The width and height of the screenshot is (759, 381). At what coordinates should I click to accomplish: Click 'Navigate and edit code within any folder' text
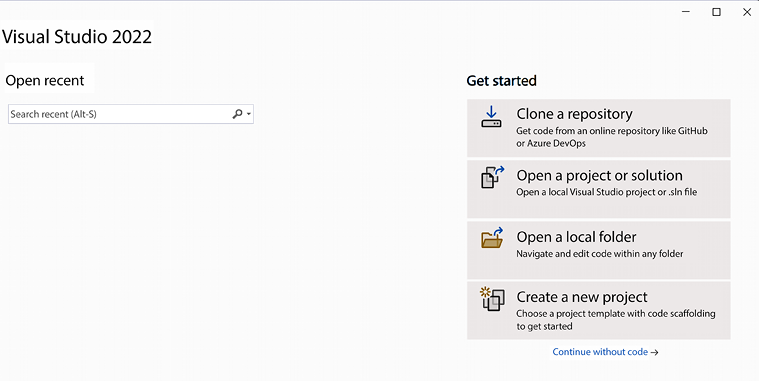point(600,254)
